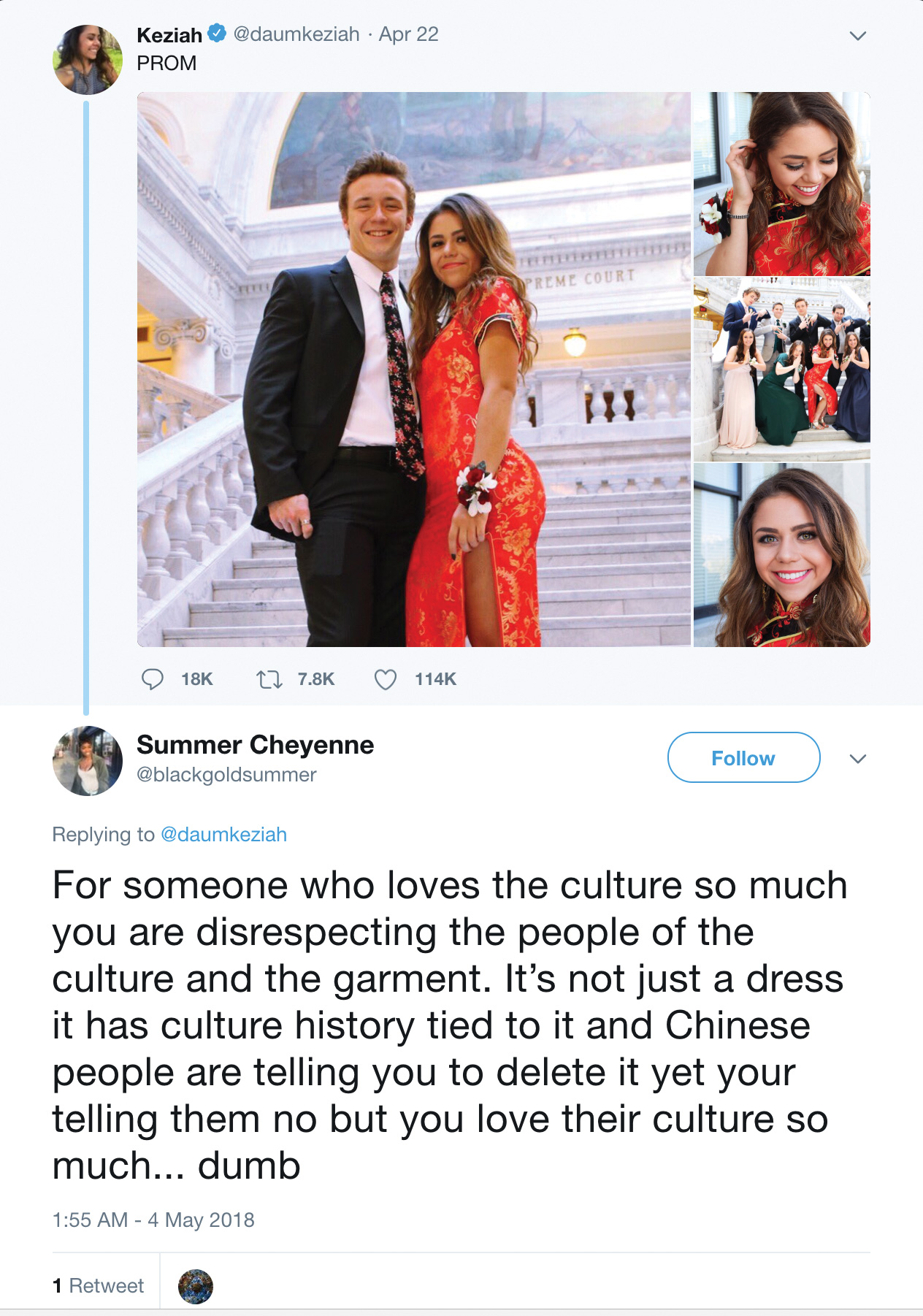The image size is (923, 1316).
Task: Open the @daumkeziah reply mention link
Action: (x=223, y=835)
